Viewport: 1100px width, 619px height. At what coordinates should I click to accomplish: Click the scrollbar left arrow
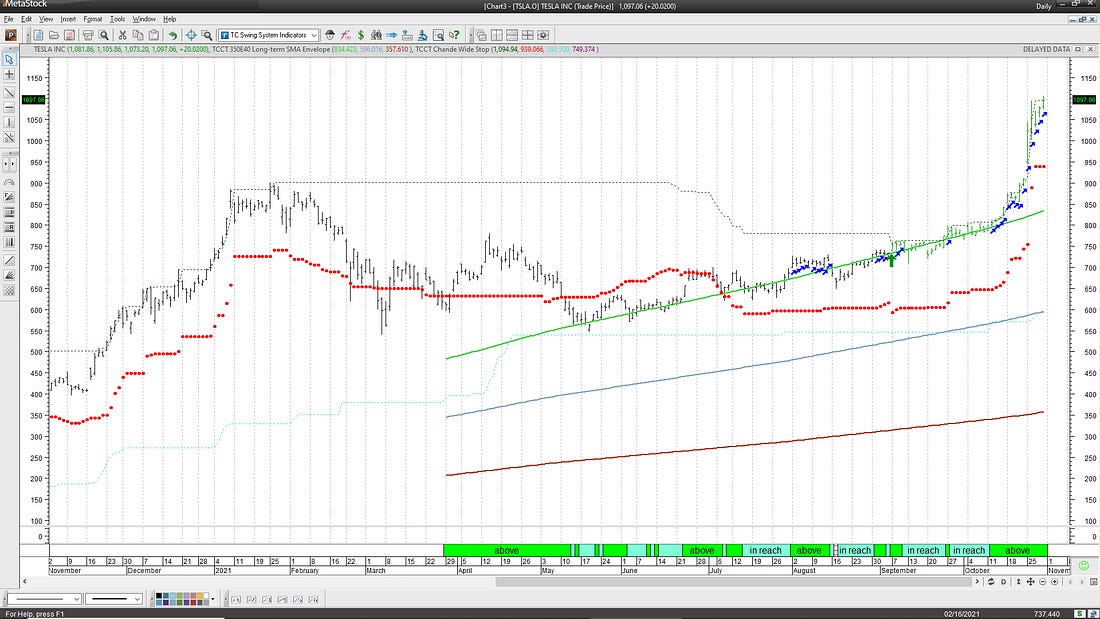tap(25, 582)
